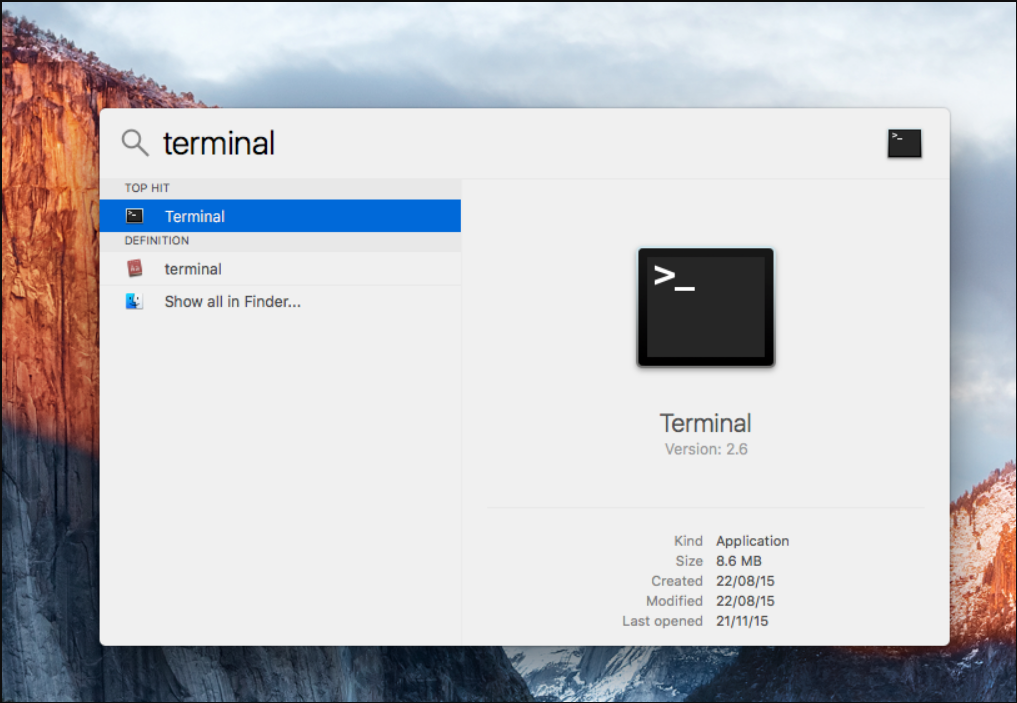1017x703 pixels.
Task: Click the Terminal icon in the search bar
Action: [904, 143]
